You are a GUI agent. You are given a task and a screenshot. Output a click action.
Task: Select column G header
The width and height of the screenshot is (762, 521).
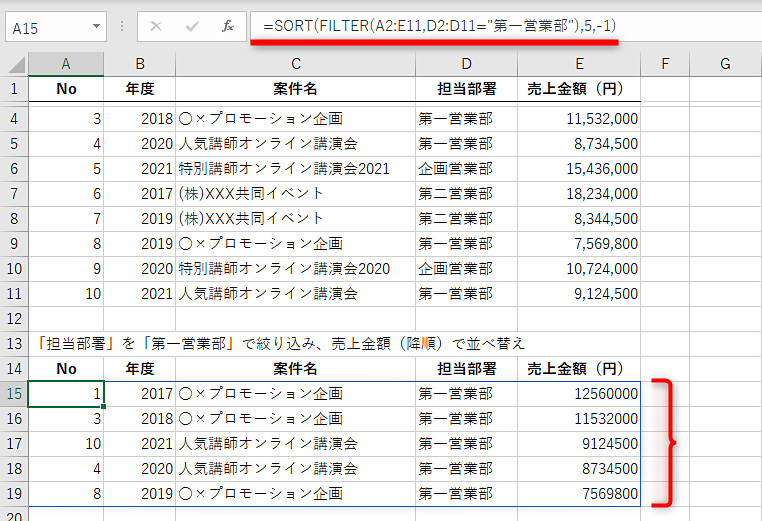pos(725,64)
